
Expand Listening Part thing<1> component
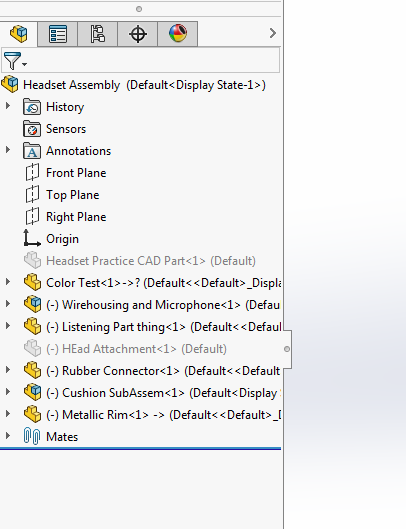click(8, 326)
